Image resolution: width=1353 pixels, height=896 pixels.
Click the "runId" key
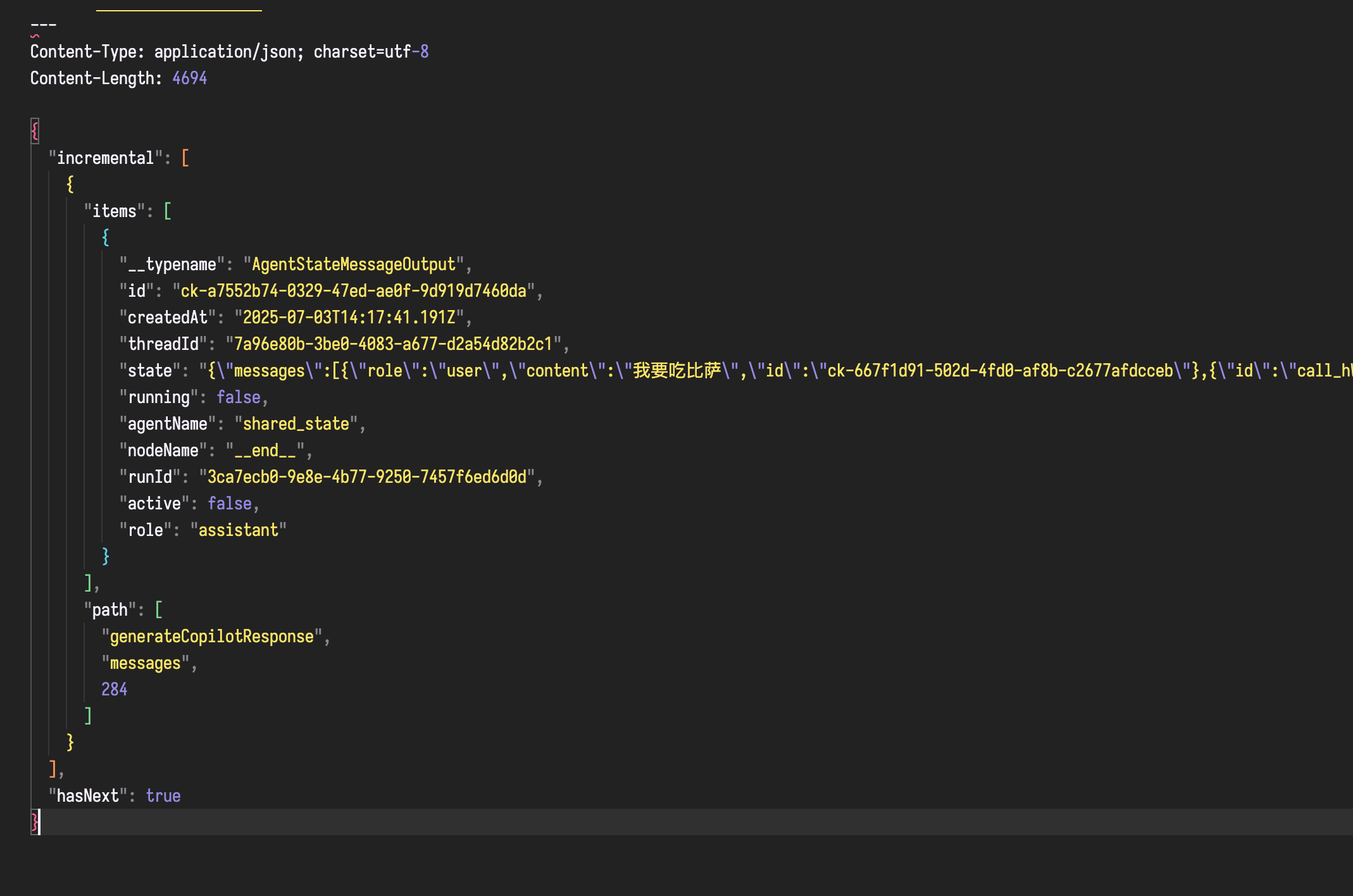click(150, 477)
